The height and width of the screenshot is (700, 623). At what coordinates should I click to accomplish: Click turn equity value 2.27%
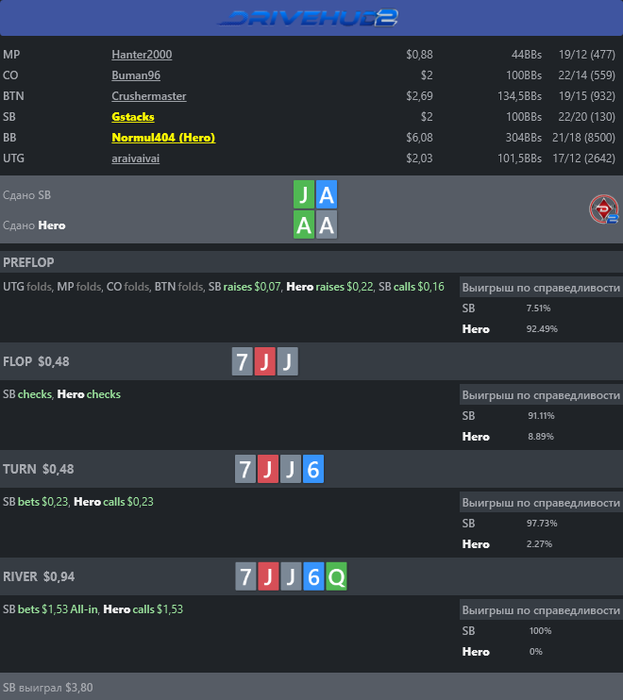539,544
